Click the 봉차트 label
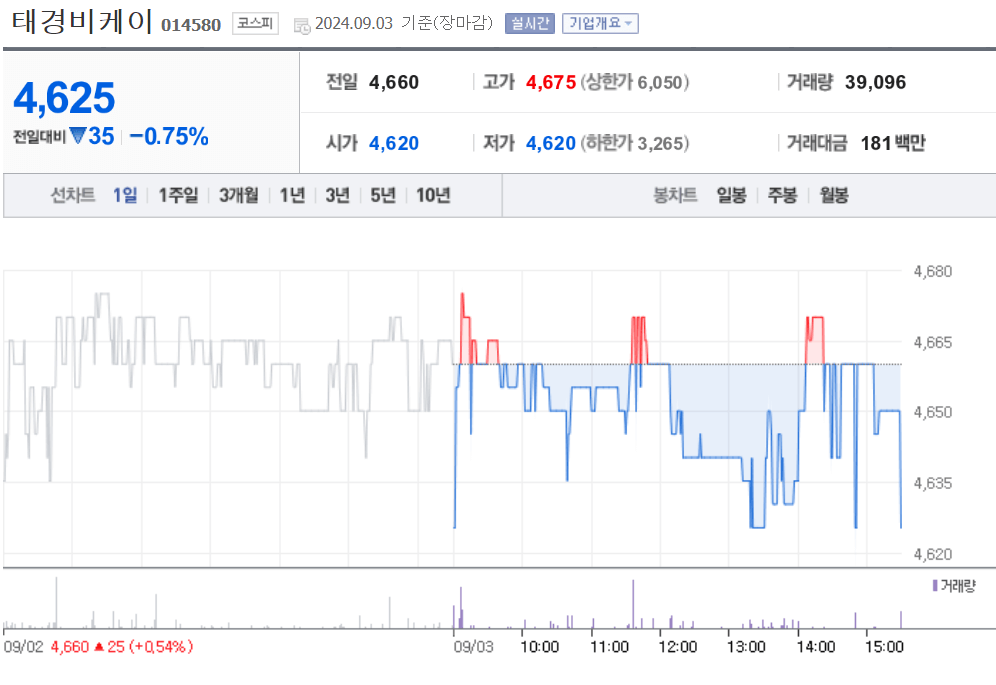Viewport: 996px width, 685px height. tap(675, 195)
